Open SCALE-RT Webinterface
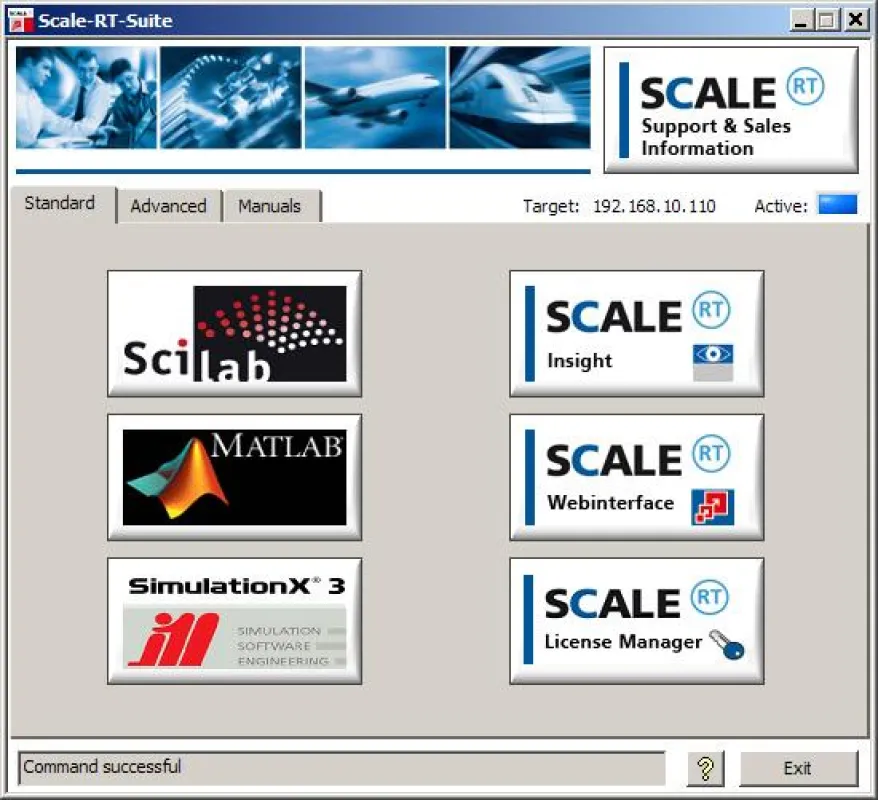 pyautogui.click(x=637, y=478)
